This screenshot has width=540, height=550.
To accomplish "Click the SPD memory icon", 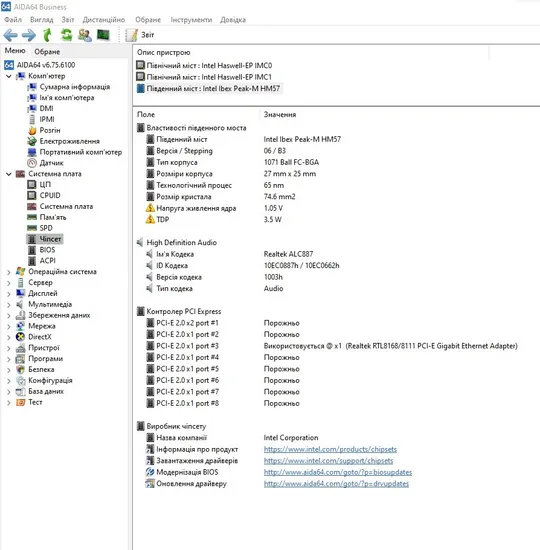I will [x=32, y=228].
